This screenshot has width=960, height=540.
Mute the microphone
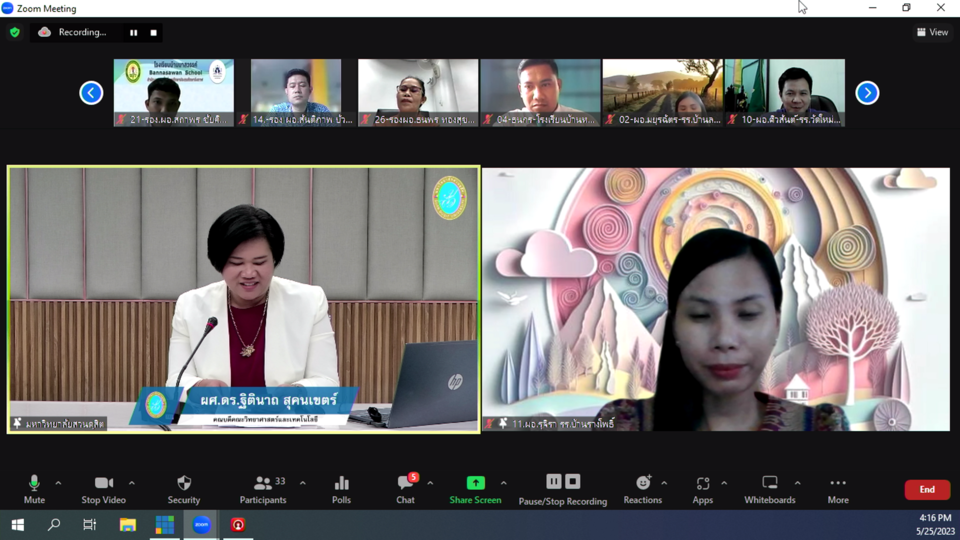(x=34, y=489)
